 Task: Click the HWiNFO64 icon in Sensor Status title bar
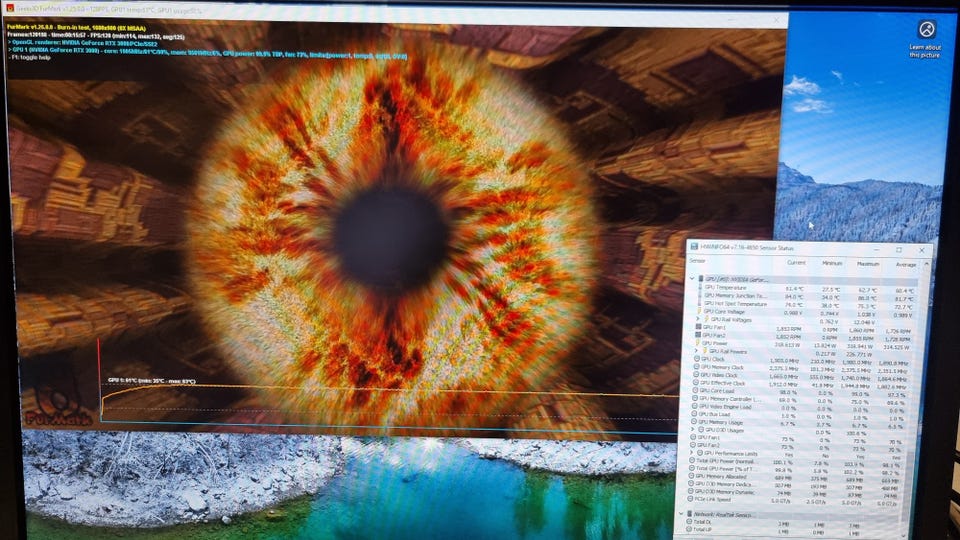click(x=694, y=246)
